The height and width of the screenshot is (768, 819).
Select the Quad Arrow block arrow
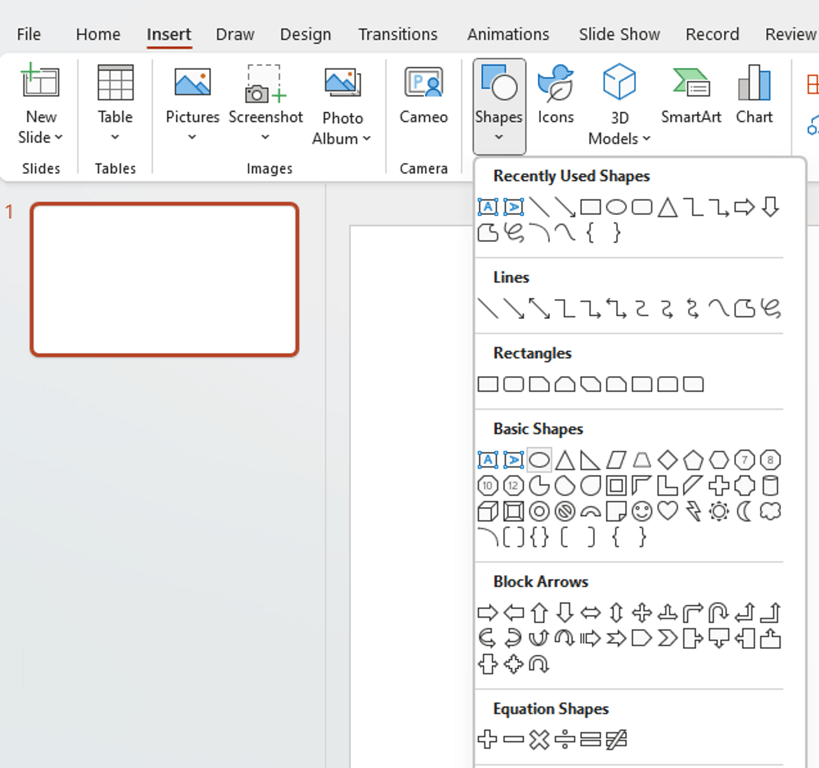click(642, 612)
